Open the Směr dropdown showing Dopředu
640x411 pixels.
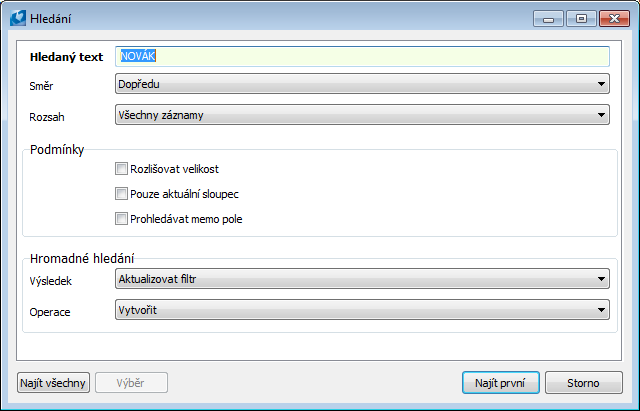click(362, 85)
